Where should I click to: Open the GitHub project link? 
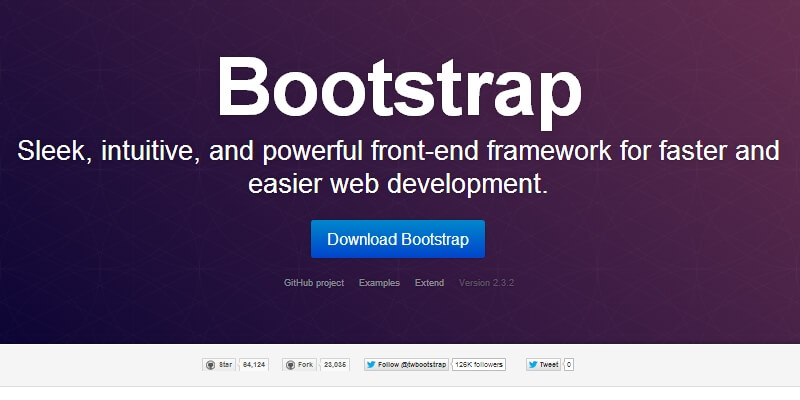tap(314, 283)
